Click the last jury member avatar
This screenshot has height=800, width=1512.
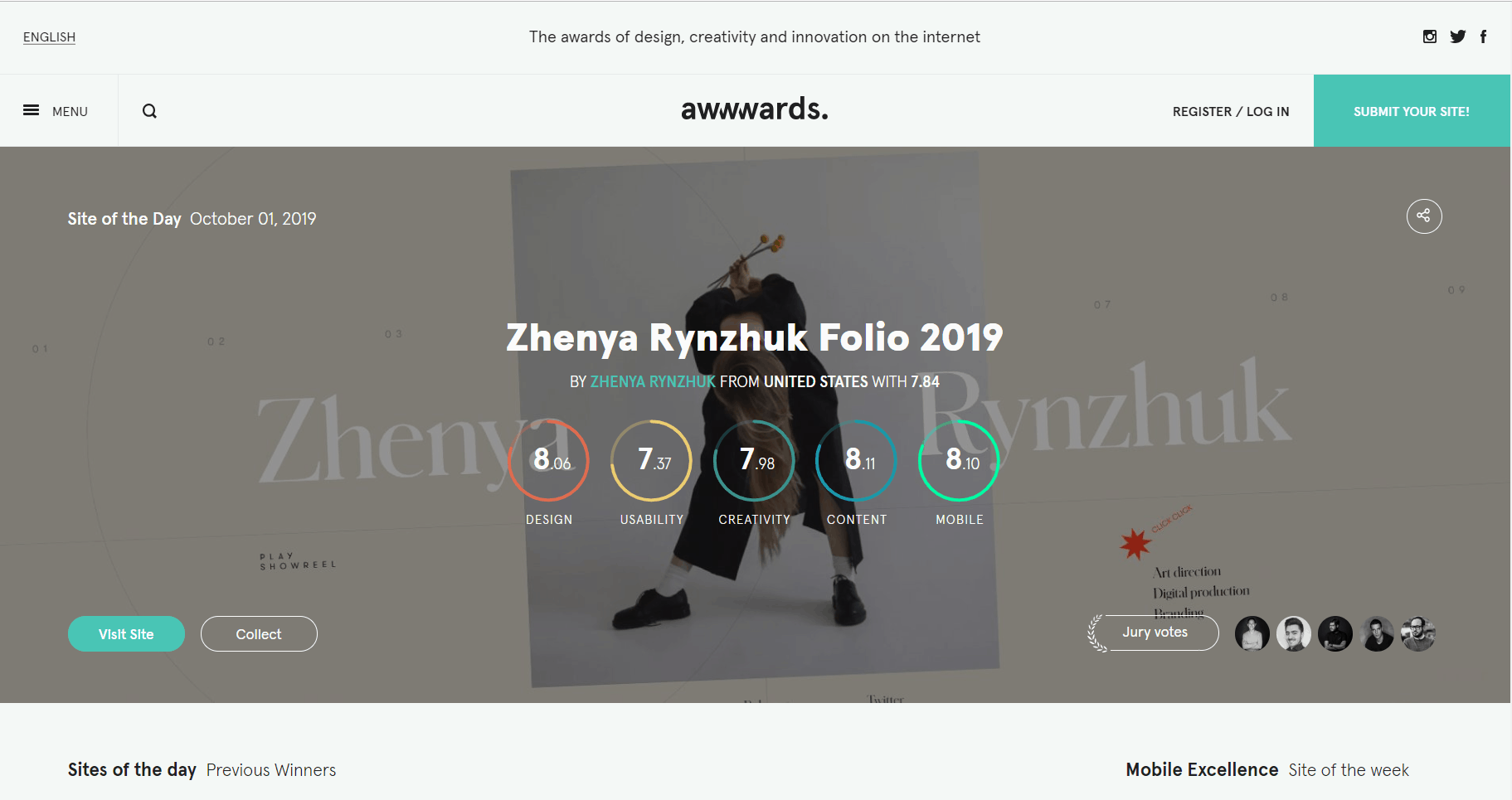tap(1418, 634)
